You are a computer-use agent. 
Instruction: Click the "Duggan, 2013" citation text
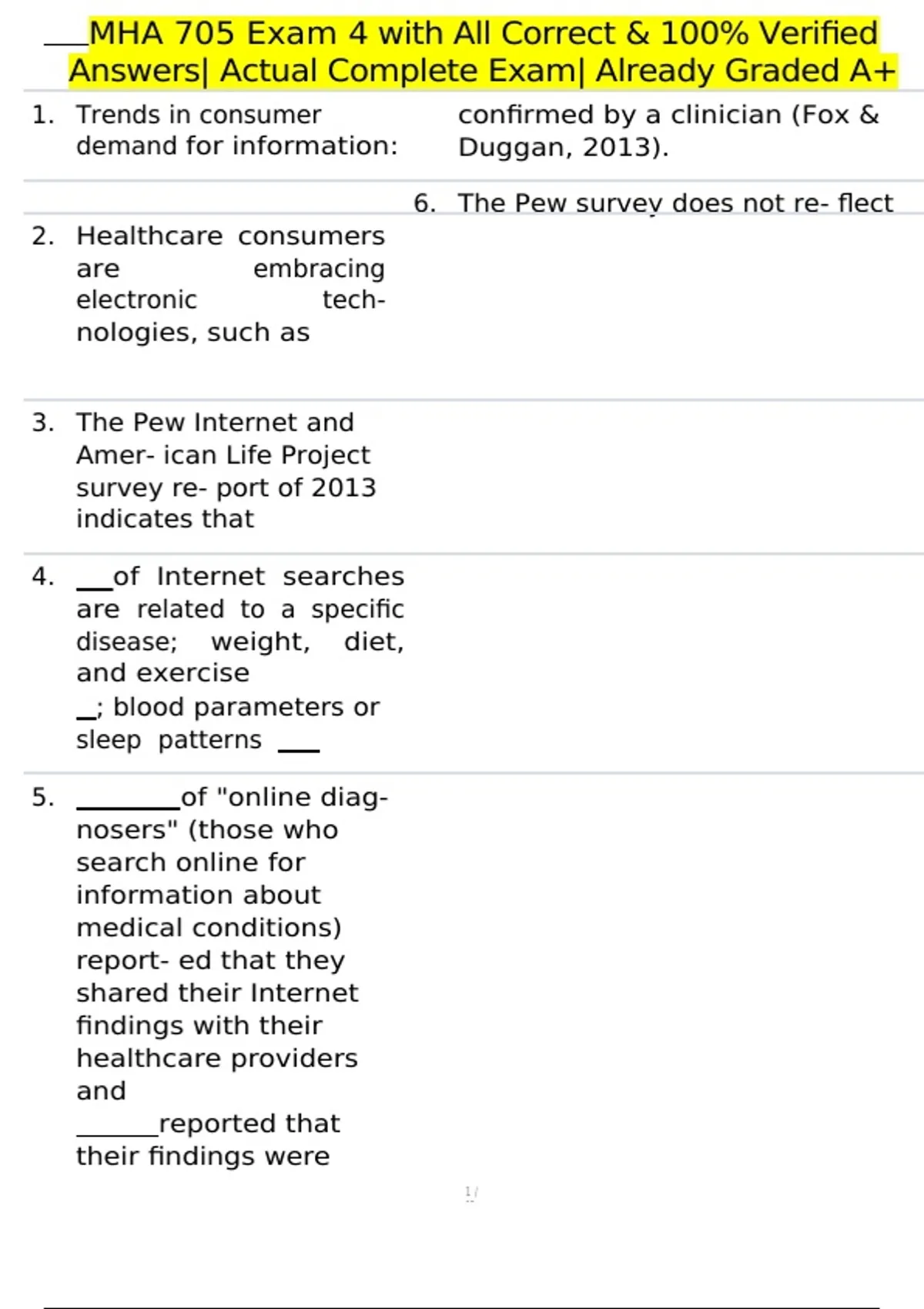coord(562,147)
